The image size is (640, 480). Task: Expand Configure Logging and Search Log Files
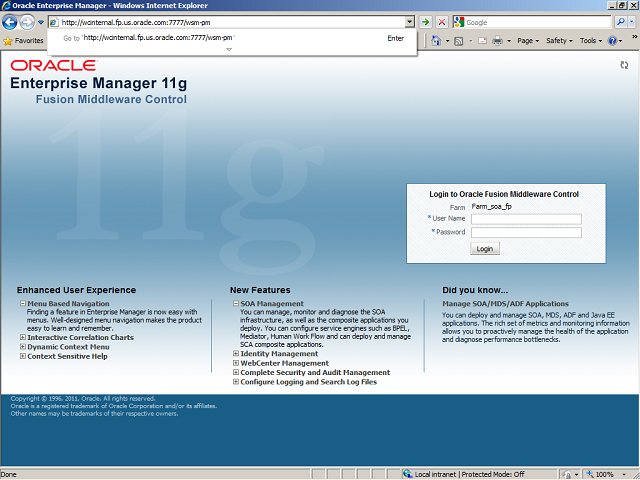(x=236, y=382)
